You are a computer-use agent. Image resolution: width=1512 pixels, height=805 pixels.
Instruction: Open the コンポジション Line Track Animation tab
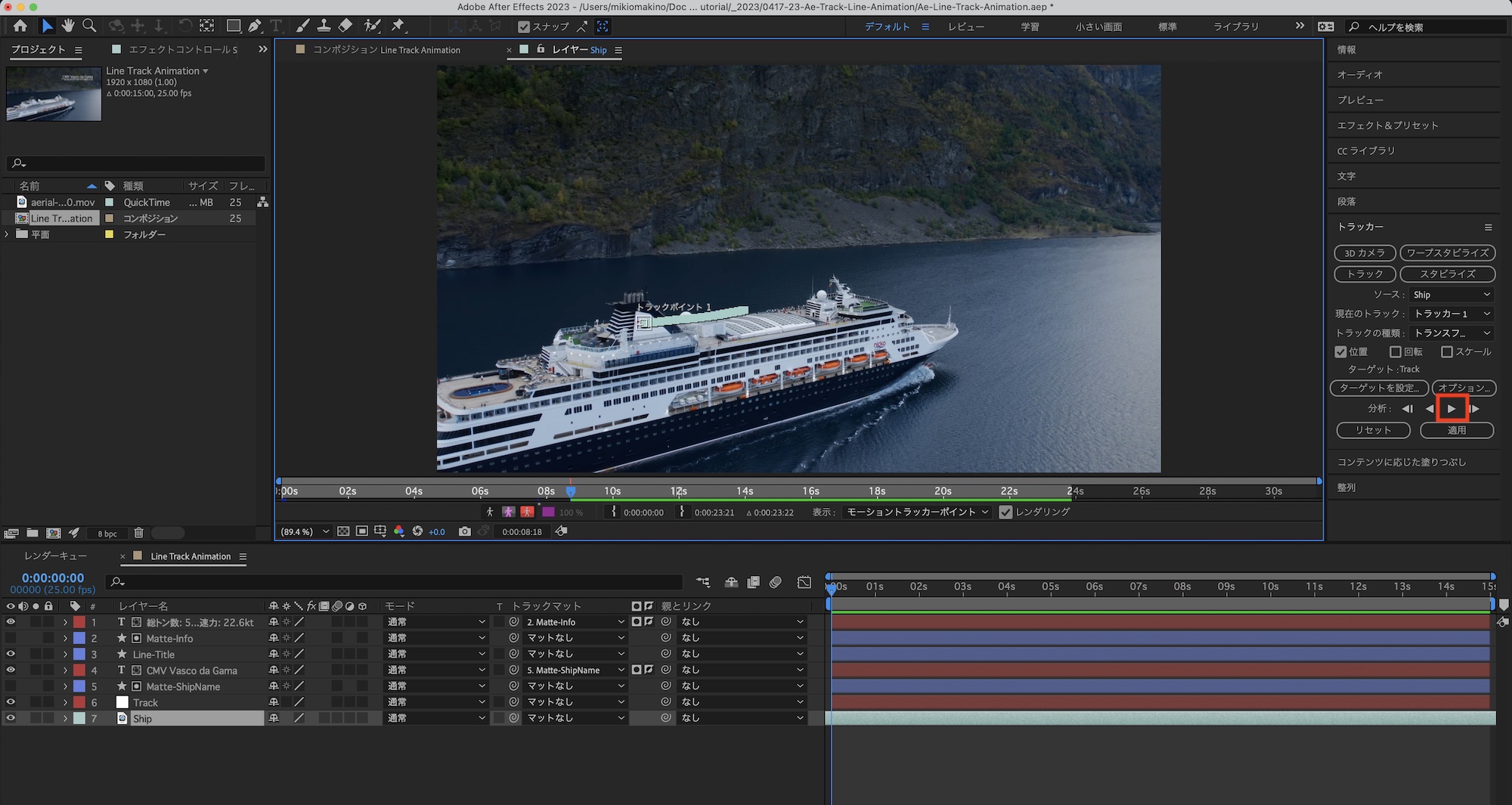tap(386, 50)
